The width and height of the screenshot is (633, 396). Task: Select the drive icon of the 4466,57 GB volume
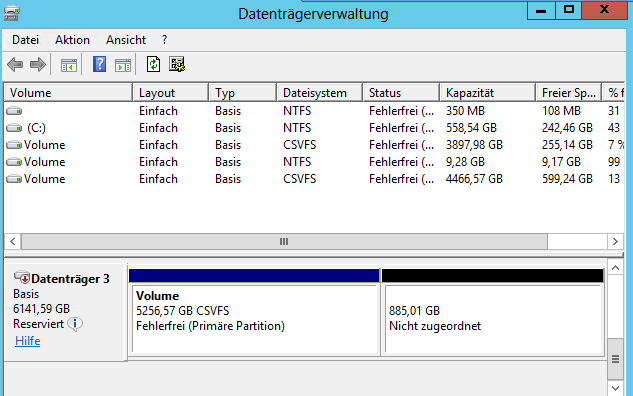click(14, 179)
